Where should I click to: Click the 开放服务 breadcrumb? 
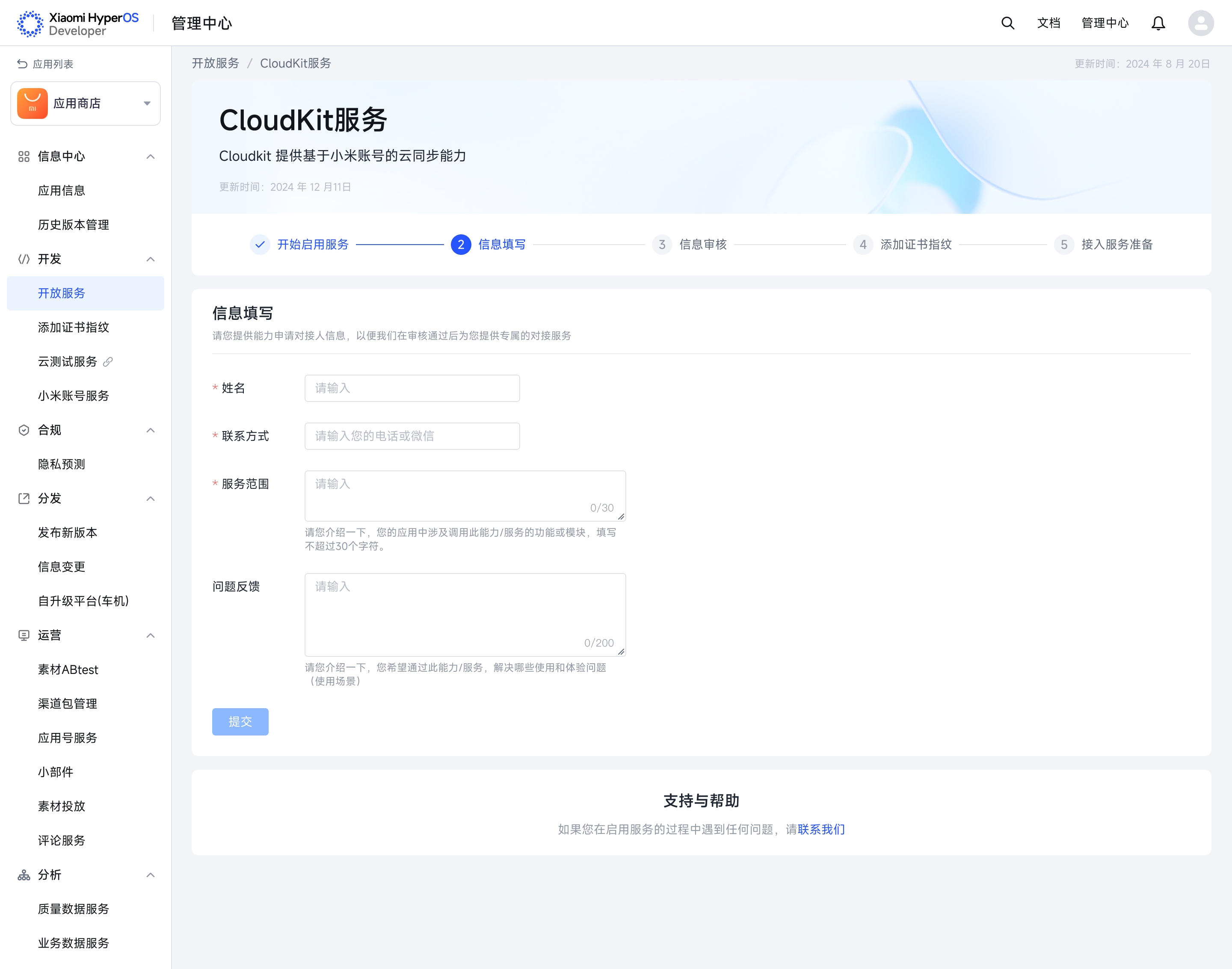point(216,64)
